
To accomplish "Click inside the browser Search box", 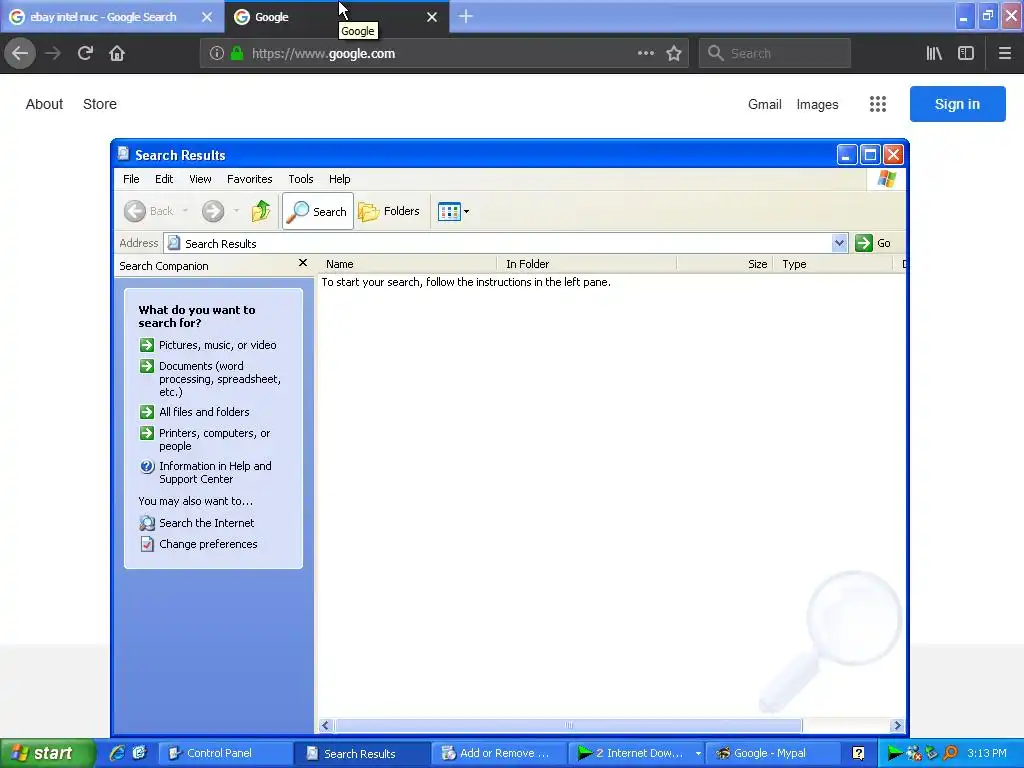I will (x=775, y=54).
